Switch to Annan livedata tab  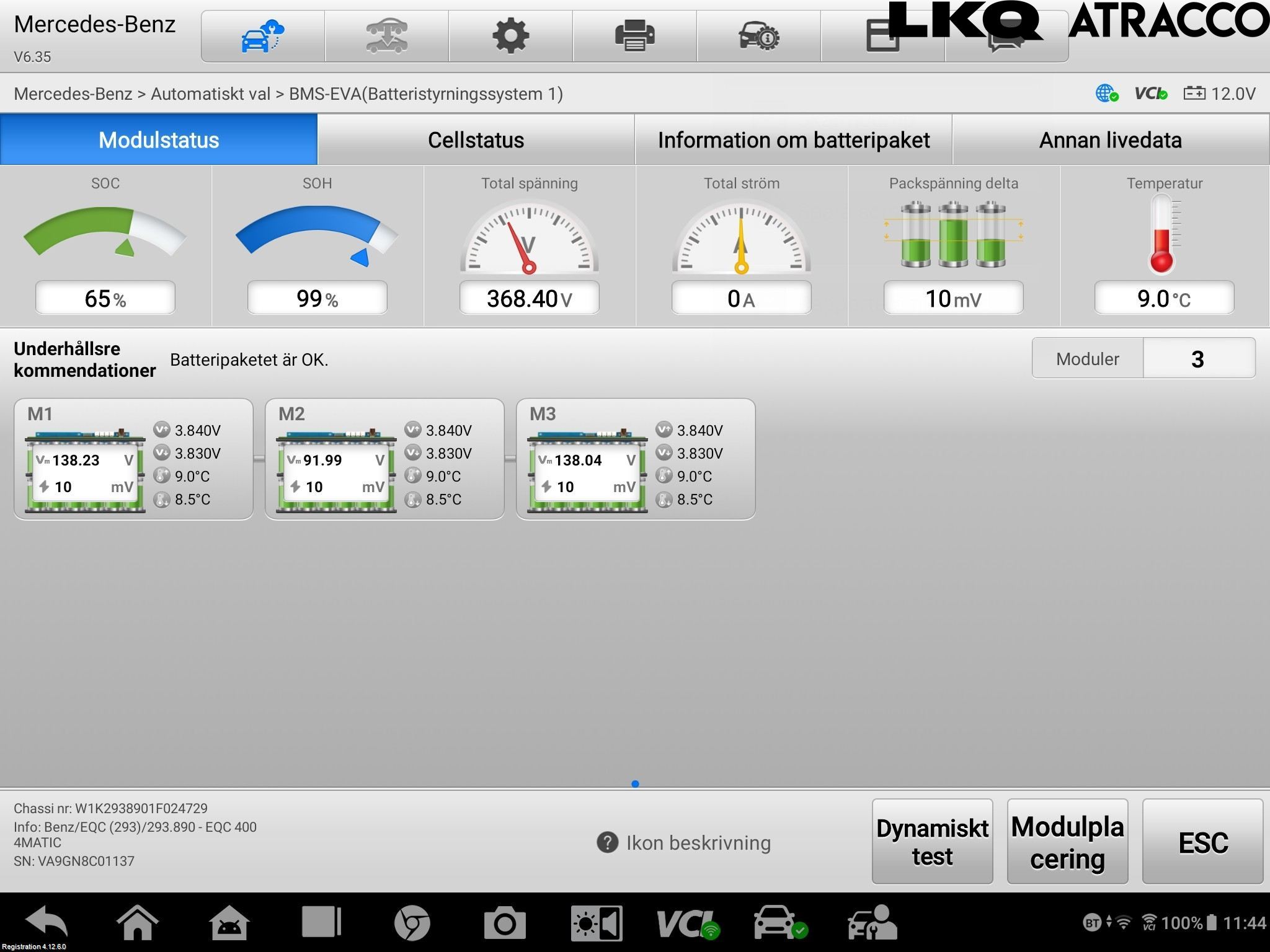(1111, 139)
